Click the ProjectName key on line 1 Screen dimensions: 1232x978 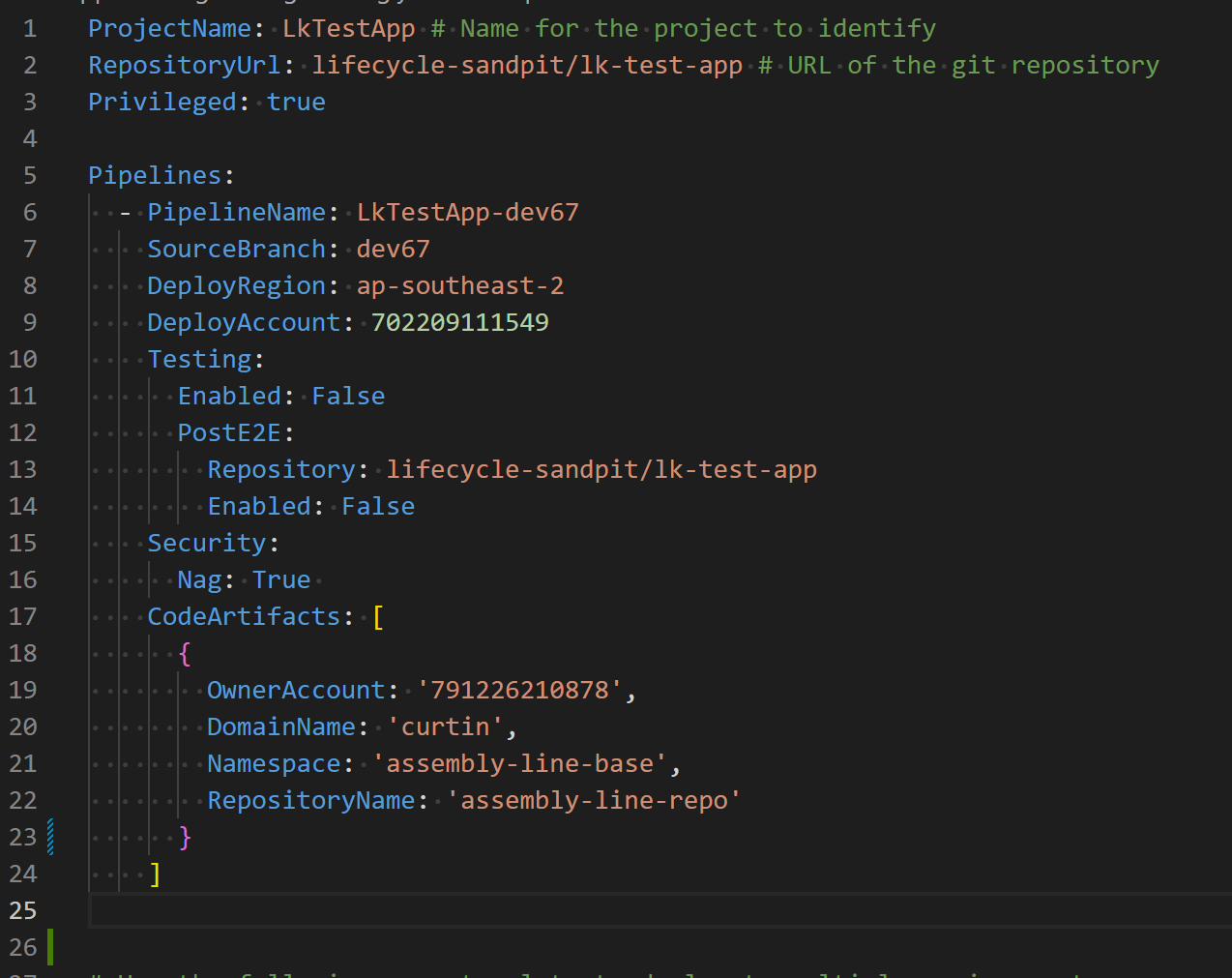pos(169,28)
